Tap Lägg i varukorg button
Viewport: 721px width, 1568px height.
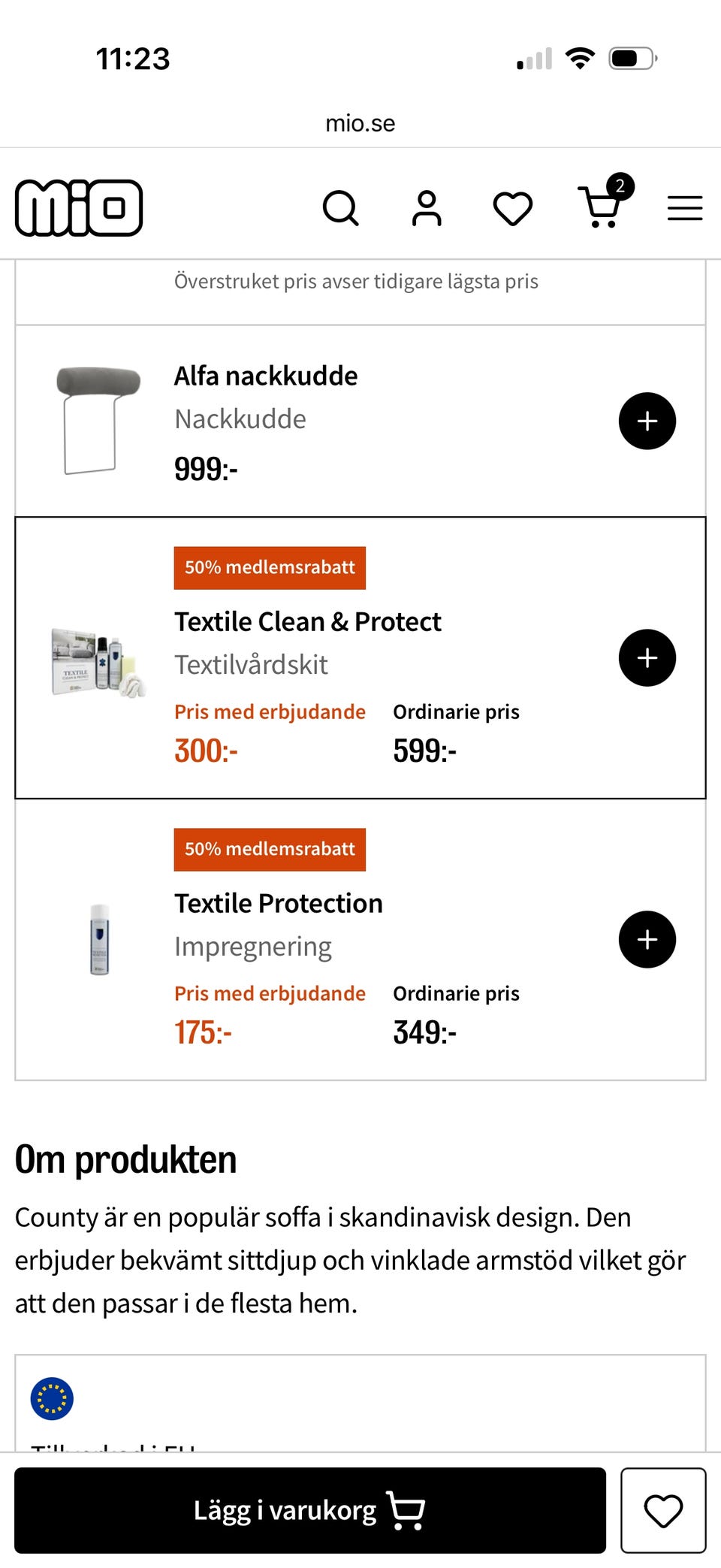(x=310, y=1510)
